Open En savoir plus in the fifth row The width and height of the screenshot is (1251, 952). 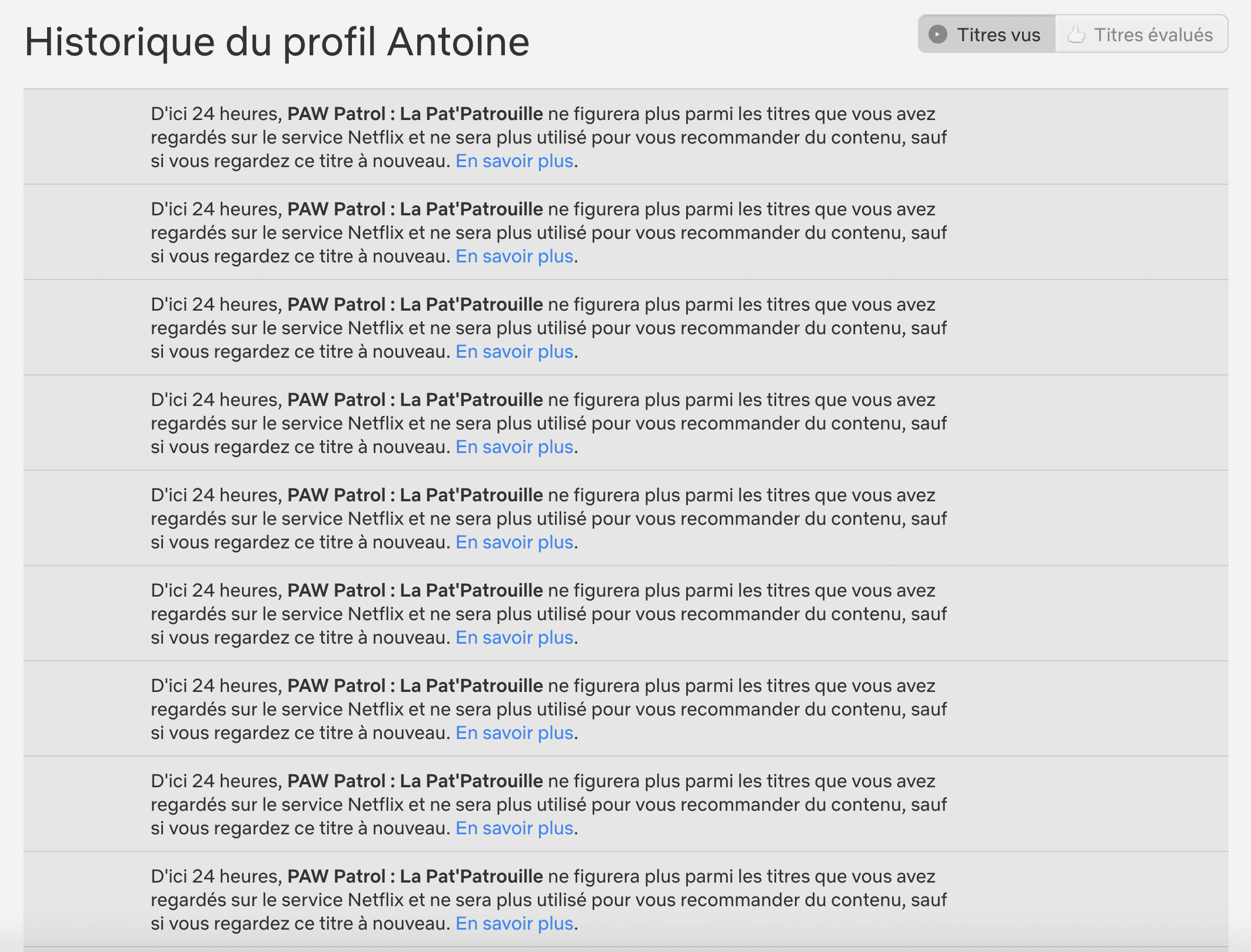click(x=514, y=542)
